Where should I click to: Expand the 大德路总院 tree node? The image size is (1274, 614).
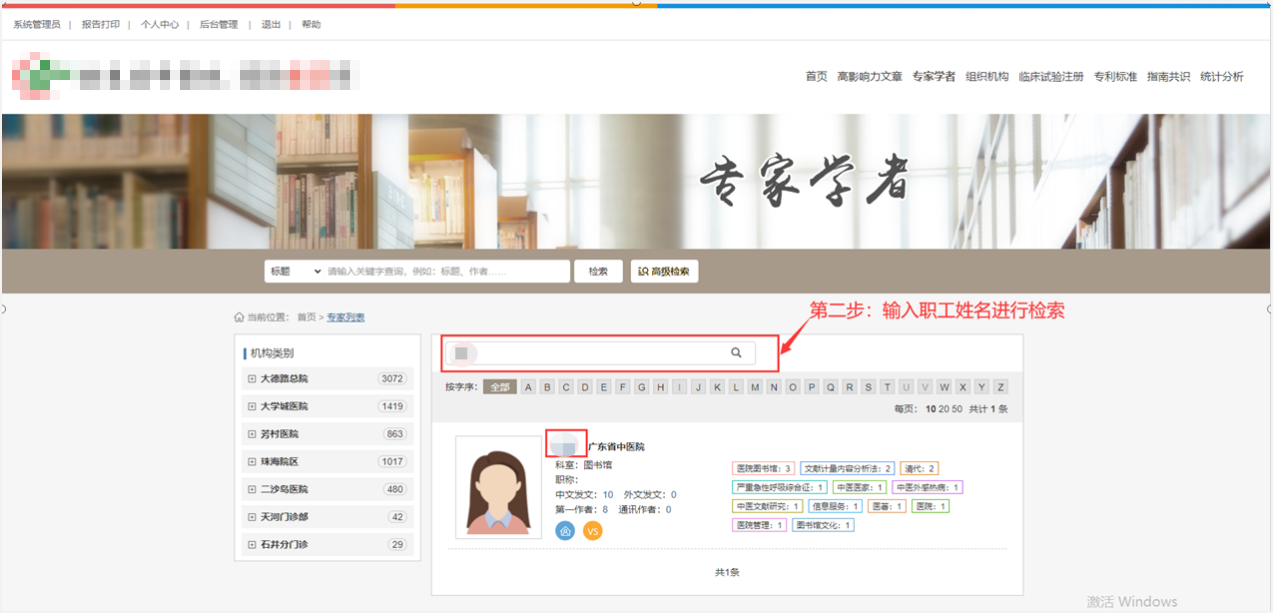[x=252, y=379]
